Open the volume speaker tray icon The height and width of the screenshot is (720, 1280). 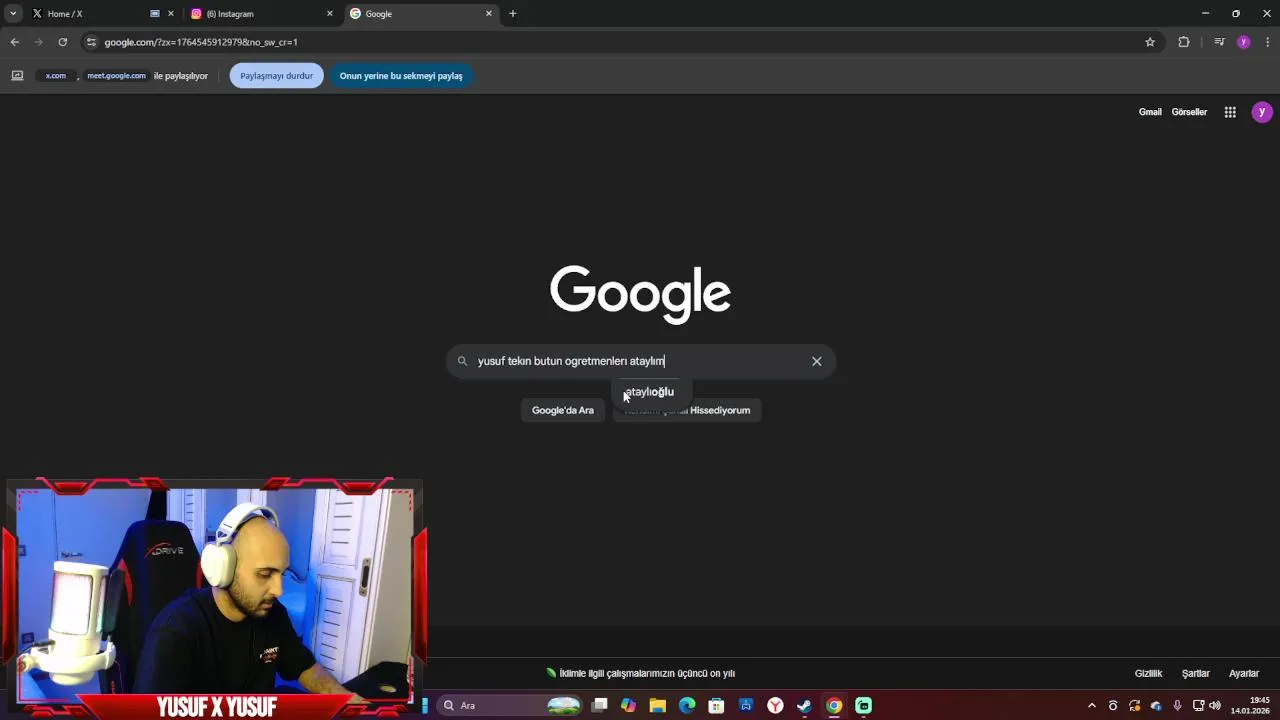tap(1215, 706)
